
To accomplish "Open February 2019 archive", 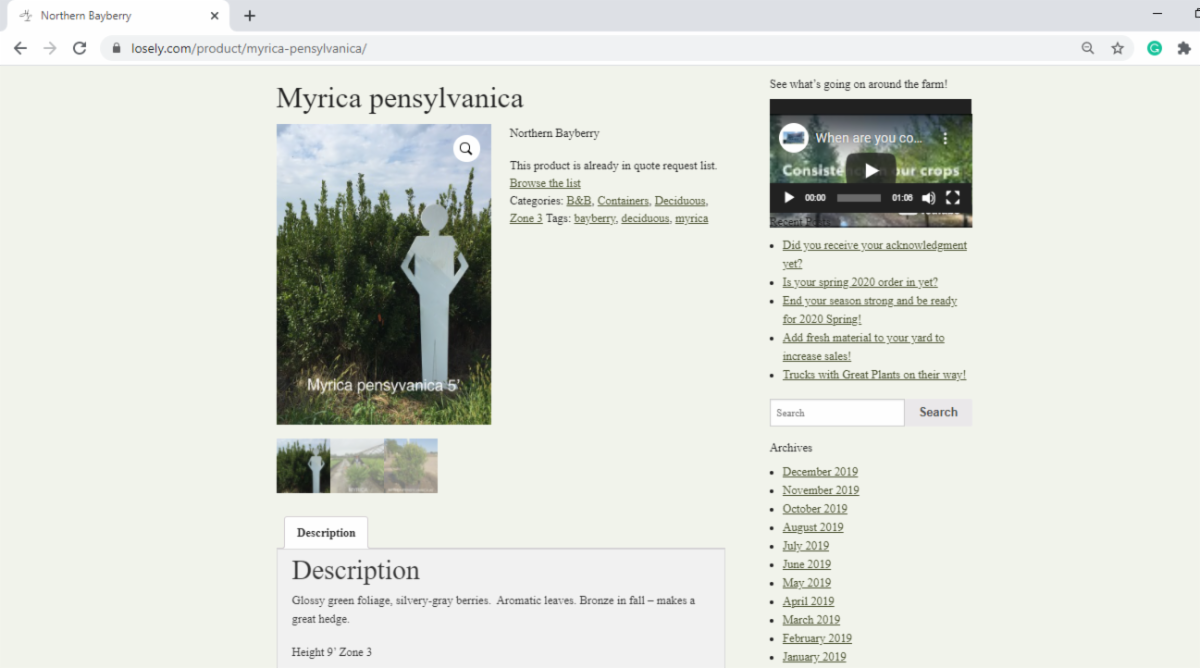I will [817, 638].
